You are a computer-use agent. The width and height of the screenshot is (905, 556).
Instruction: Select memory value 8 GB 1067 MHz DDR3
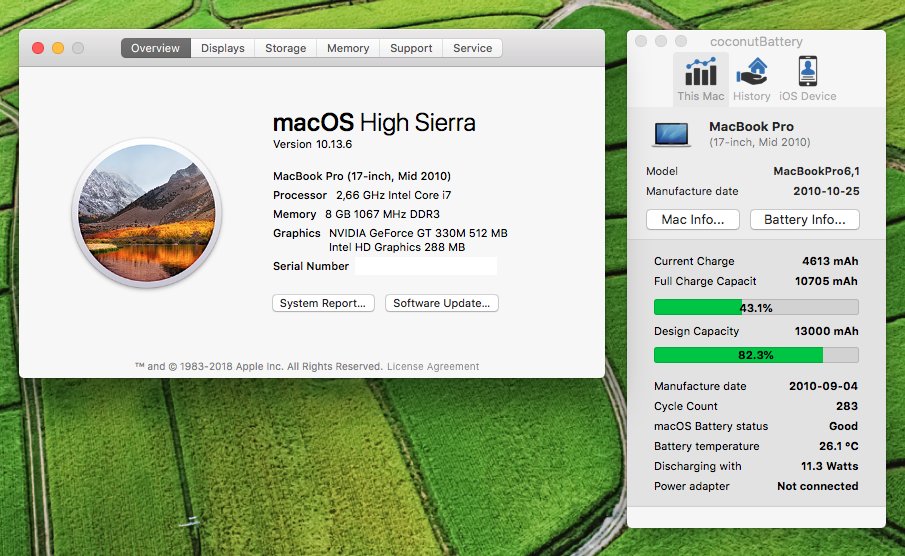tap(382, 214)
